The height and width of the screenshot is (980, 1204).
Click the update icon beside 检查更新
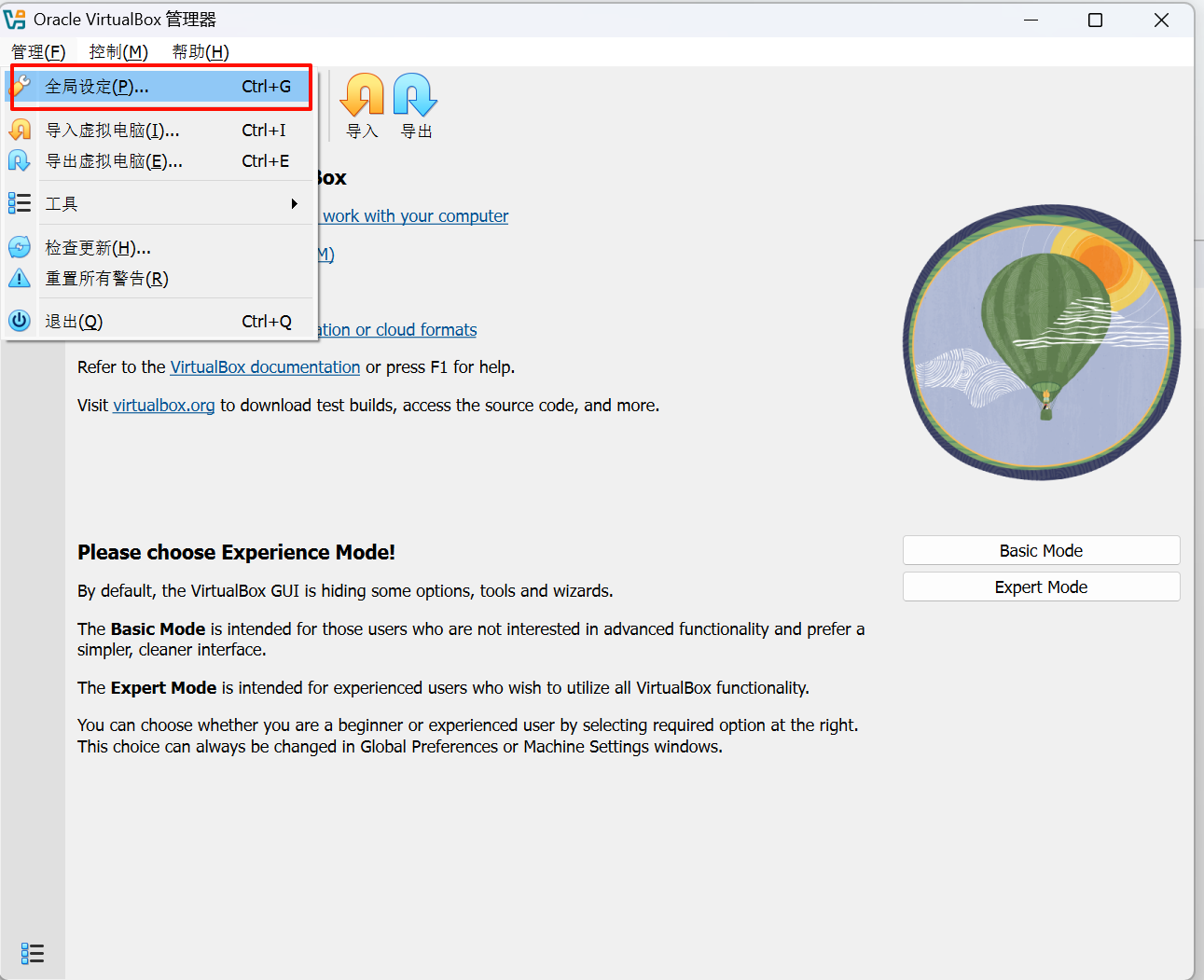(x=20, y=247)
